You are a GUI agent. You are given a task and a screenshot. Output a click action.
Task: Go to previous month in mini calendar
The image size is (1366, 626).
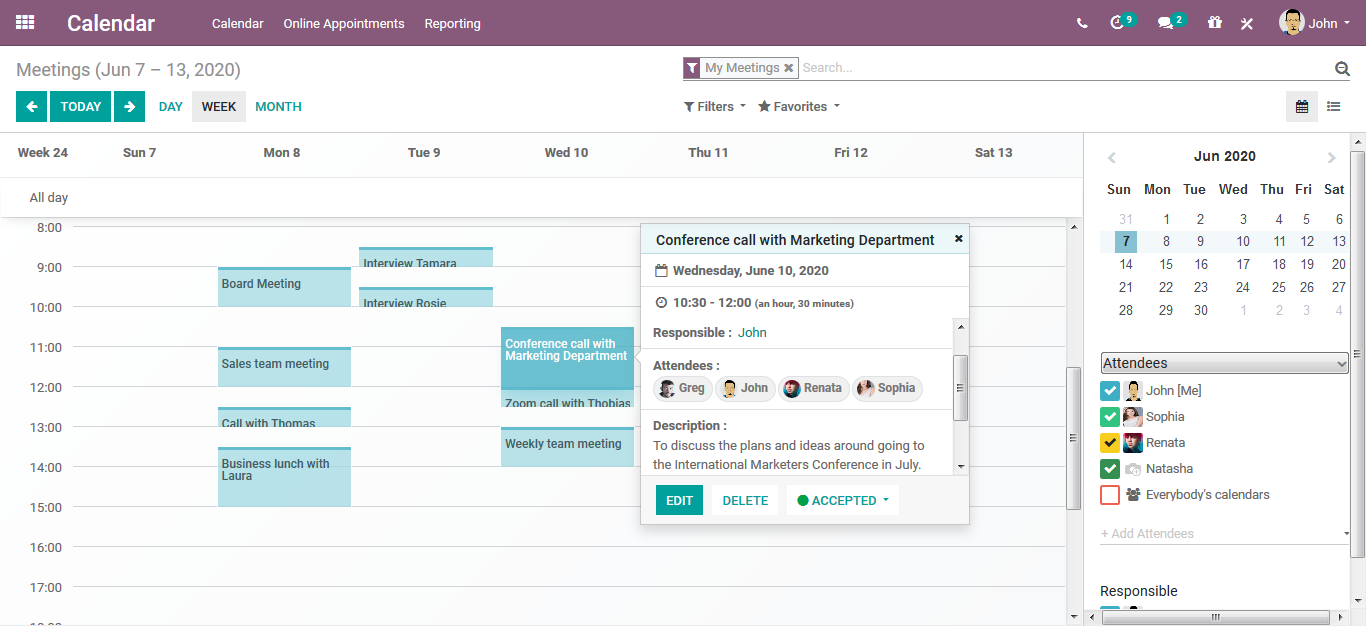pos(1112,157)
